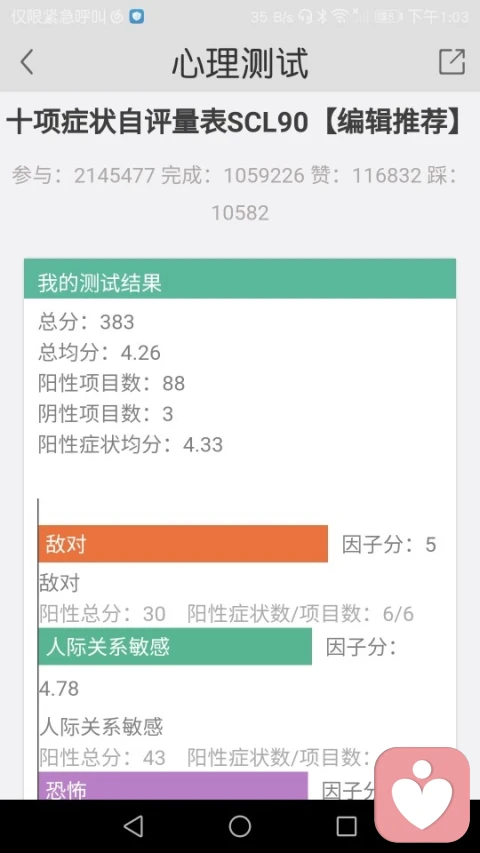Tap the 总分：383 score line
Image resolution: width=480 pixels, height=853 pixels.
(86, 322)
